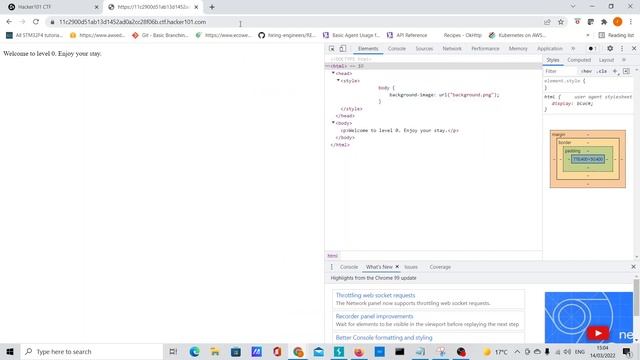
Task: Open Microsoft Edge from the taskbar
Action: coord(194,351)
